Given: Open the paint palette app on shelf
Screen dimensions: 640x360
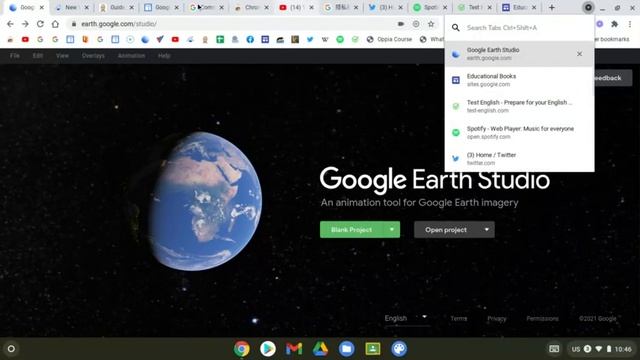Looking at the screenshot, I should [x=399, y=349].
